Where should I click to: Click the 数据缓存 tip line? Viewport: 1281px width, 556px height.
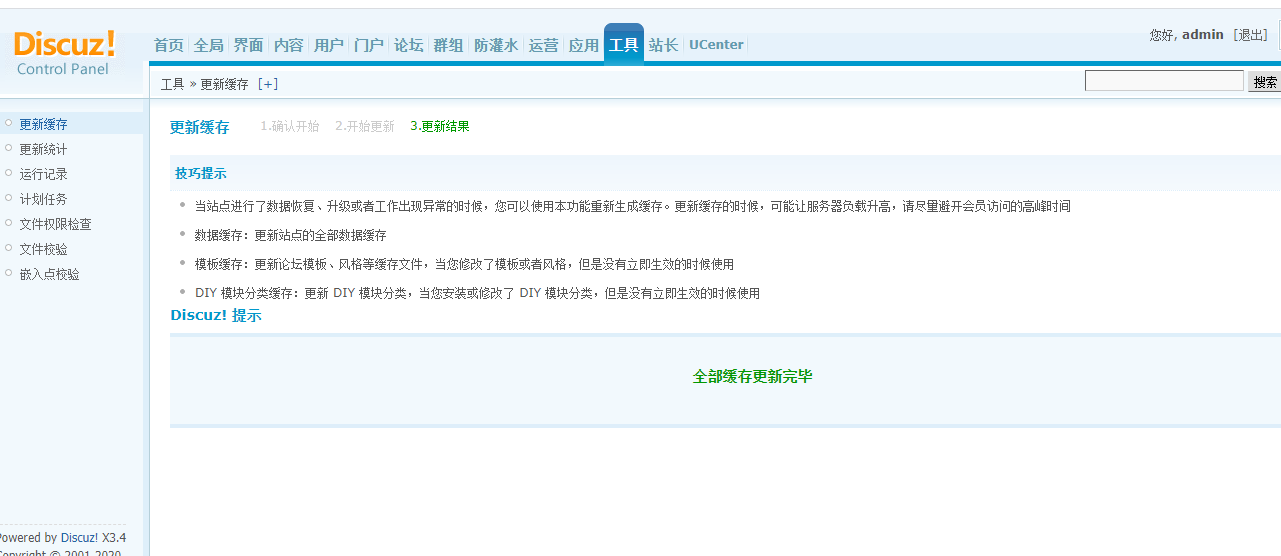pyautogui.click(x=290, y=235)
